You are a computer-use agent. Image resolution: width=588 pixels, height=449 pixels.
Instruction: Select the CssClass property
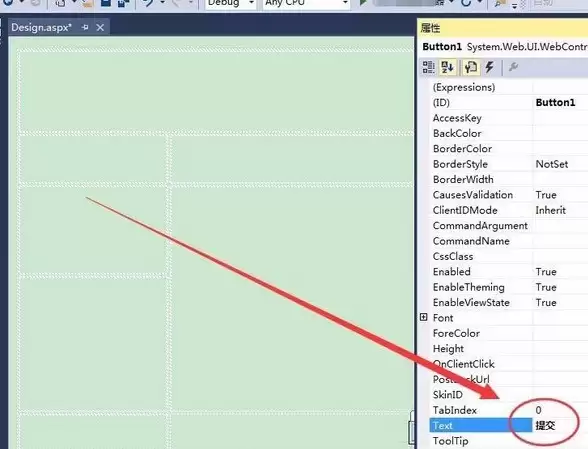(x=453, y=256)
